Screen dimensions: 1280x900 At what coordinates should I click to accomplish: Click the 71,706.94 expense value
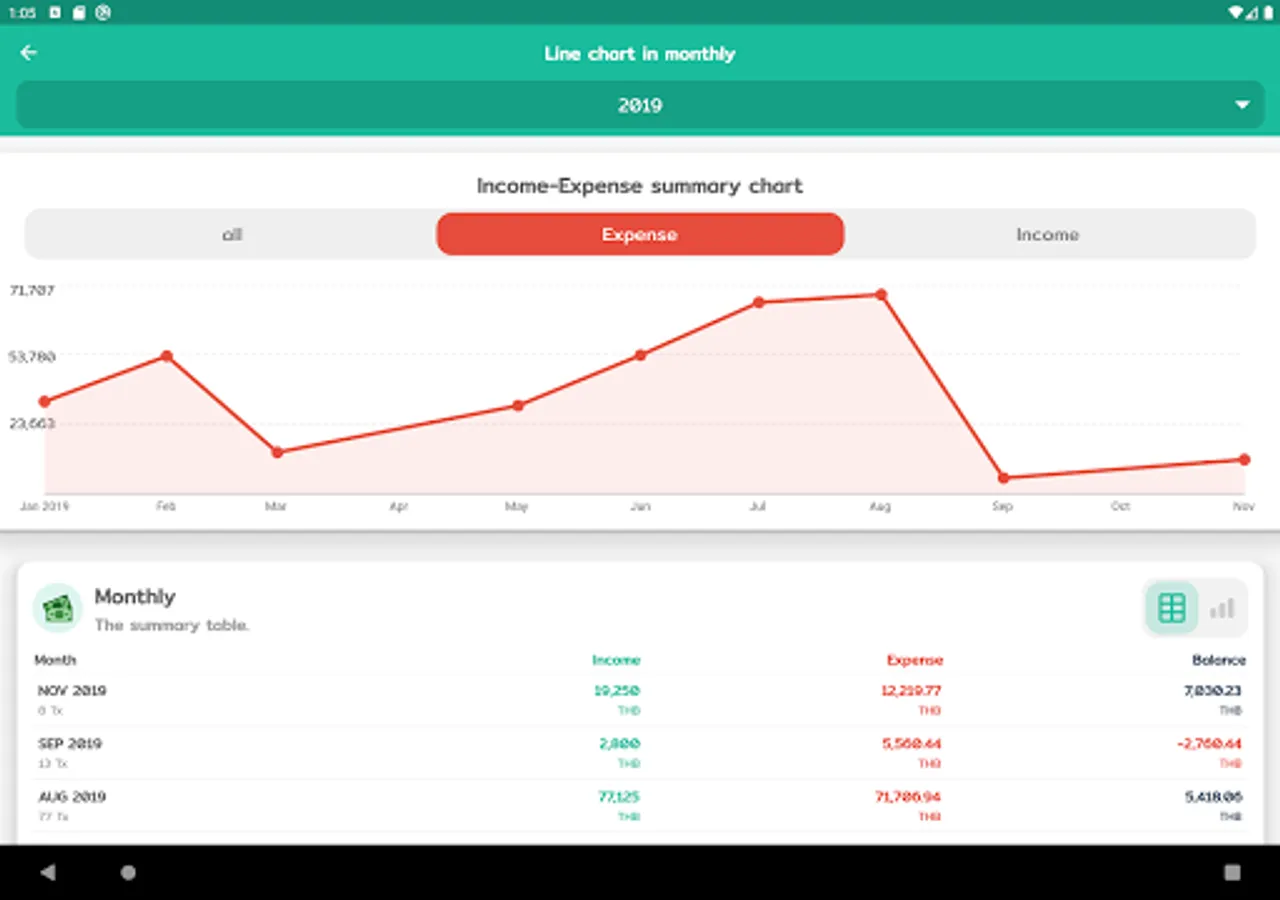tap(908, 797)
